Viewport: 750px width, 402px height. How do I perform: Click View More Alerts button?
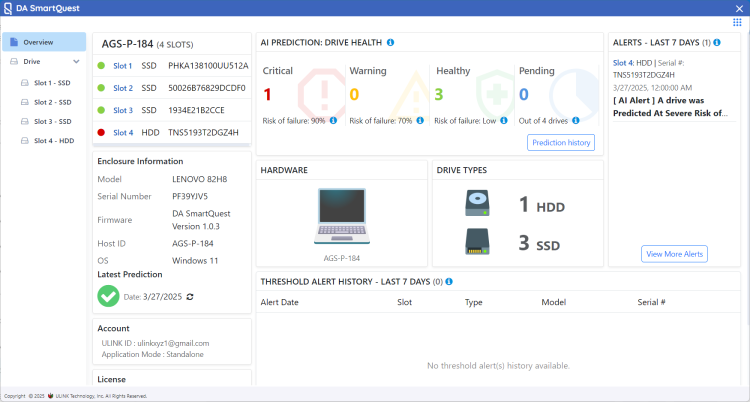pos(675,254)
